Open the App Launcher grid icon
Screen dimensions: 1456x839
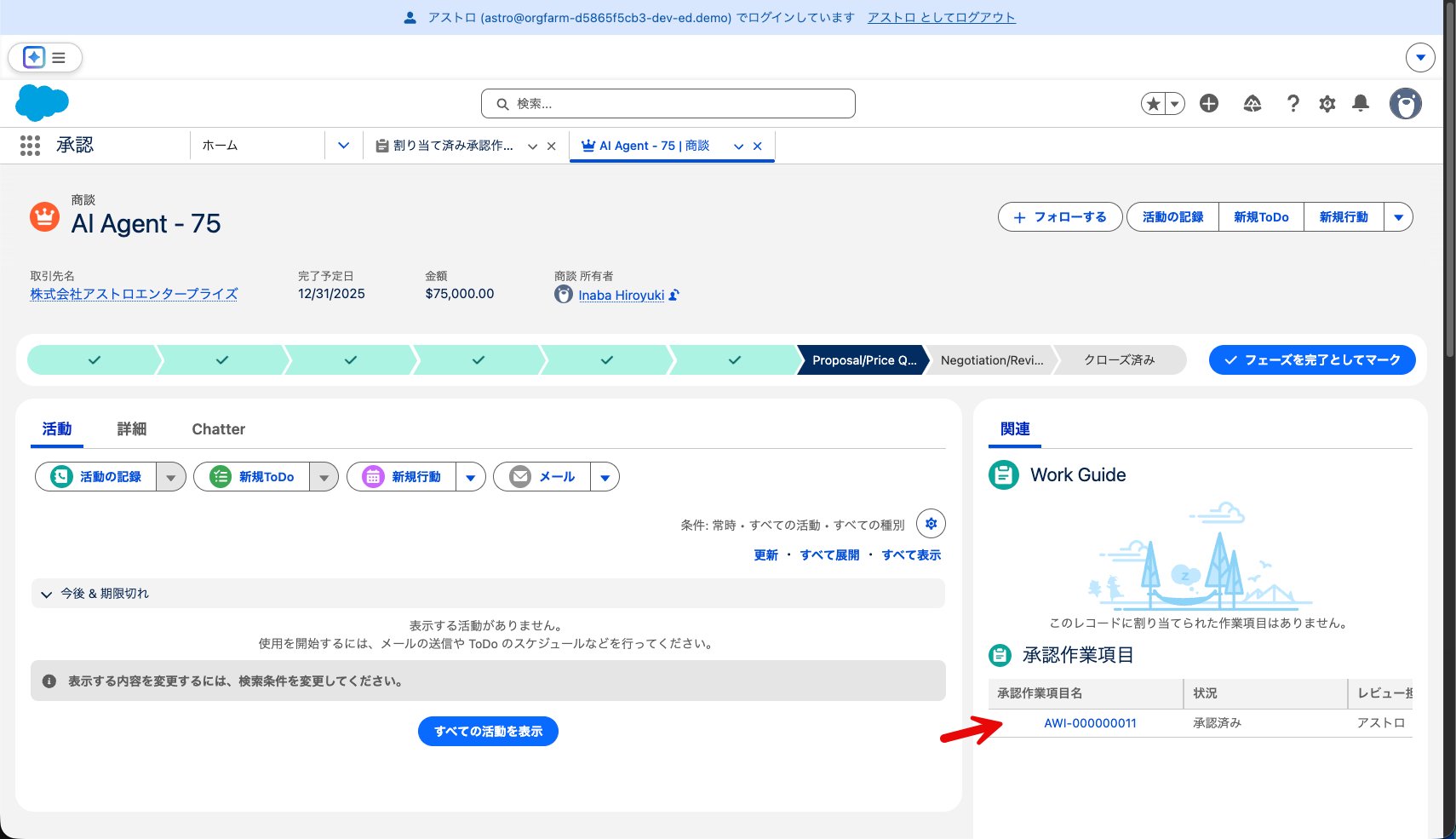click(30, 146)
